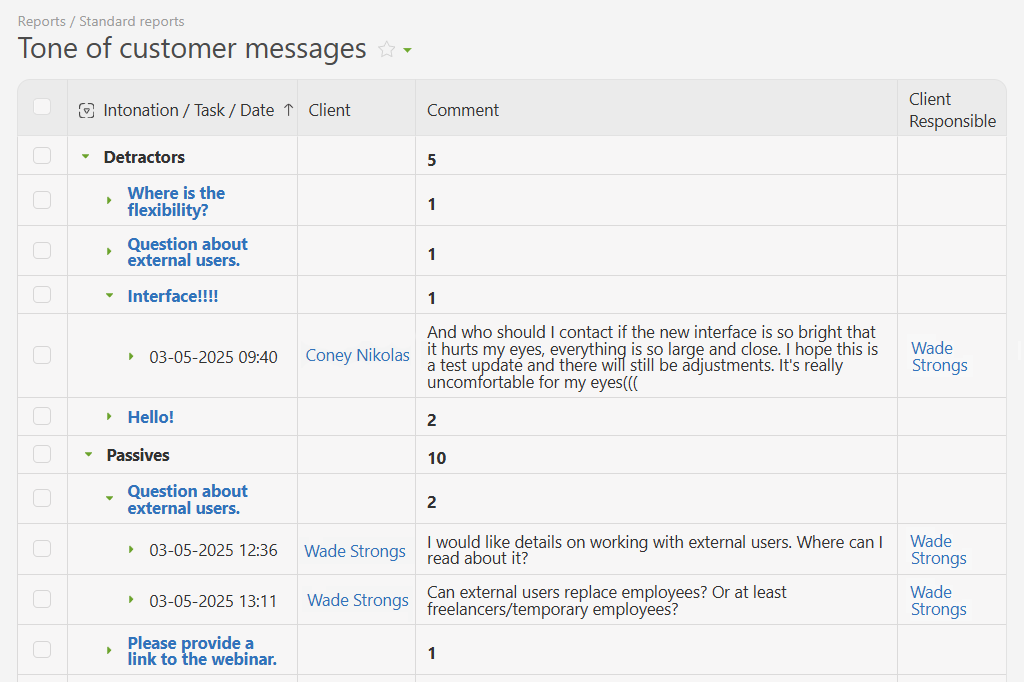This screenshot has width=1024, height=682.
Task: Click the comment 'Can external users replace employees?'
Action: (x=607, y=600)
